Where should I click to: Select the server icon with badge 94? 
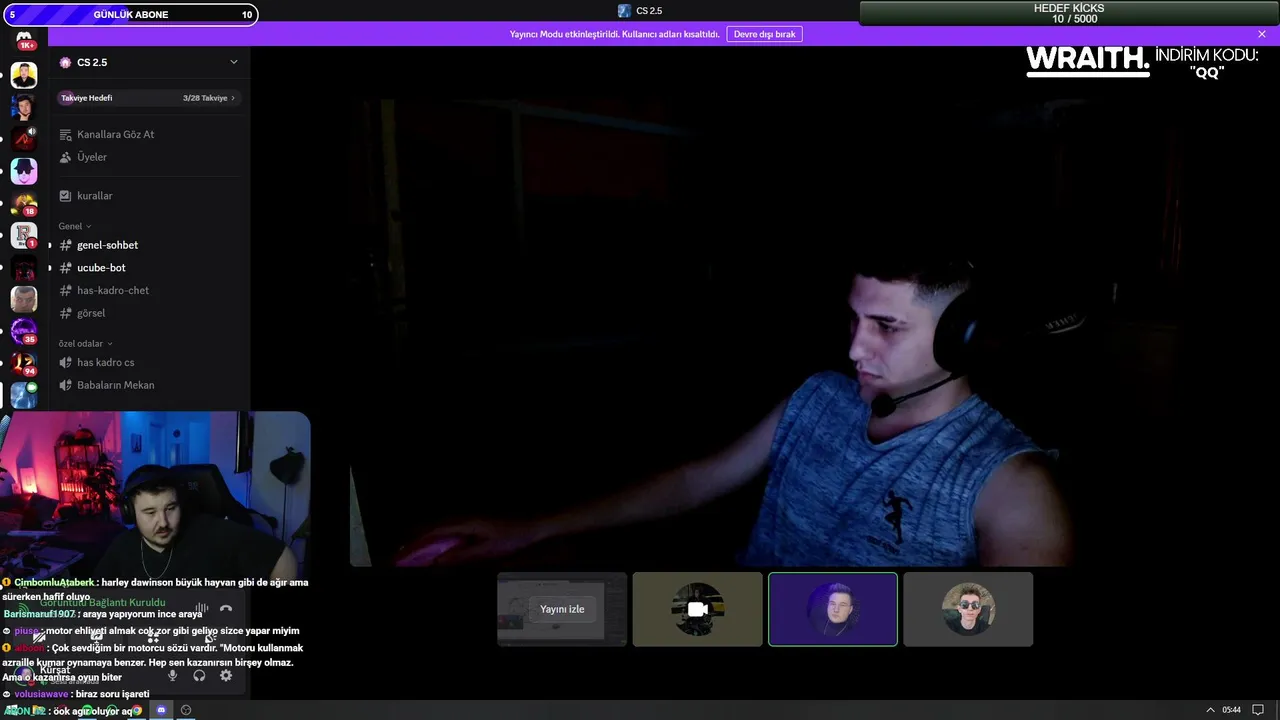[24, 363]
